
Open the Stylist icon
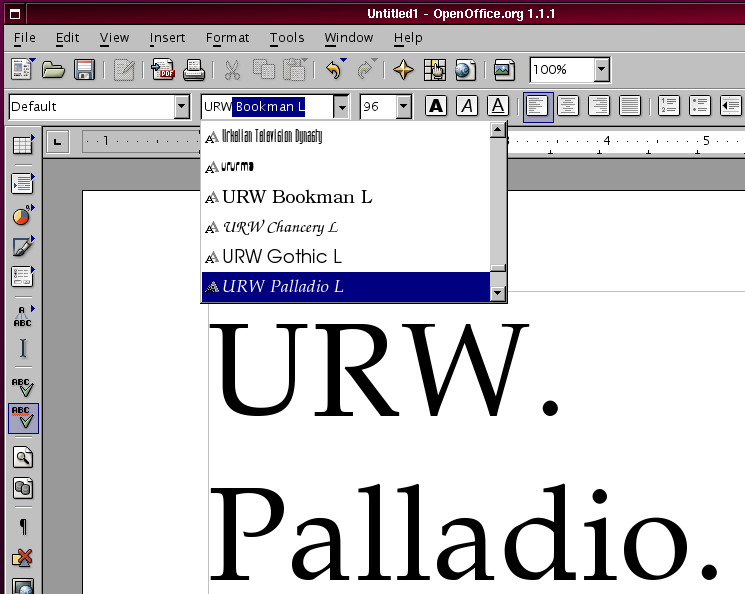point(435,69)
